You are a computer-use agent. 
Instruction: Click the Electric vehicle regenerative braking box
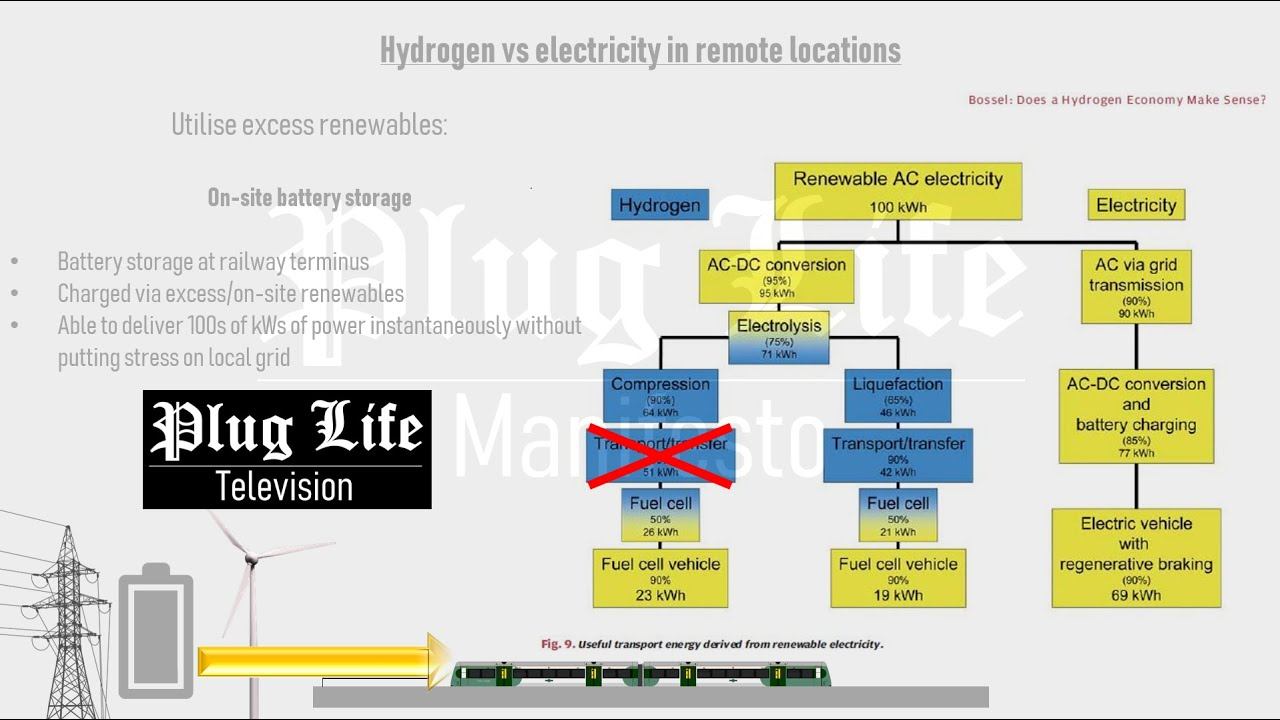coord(1136,558)
